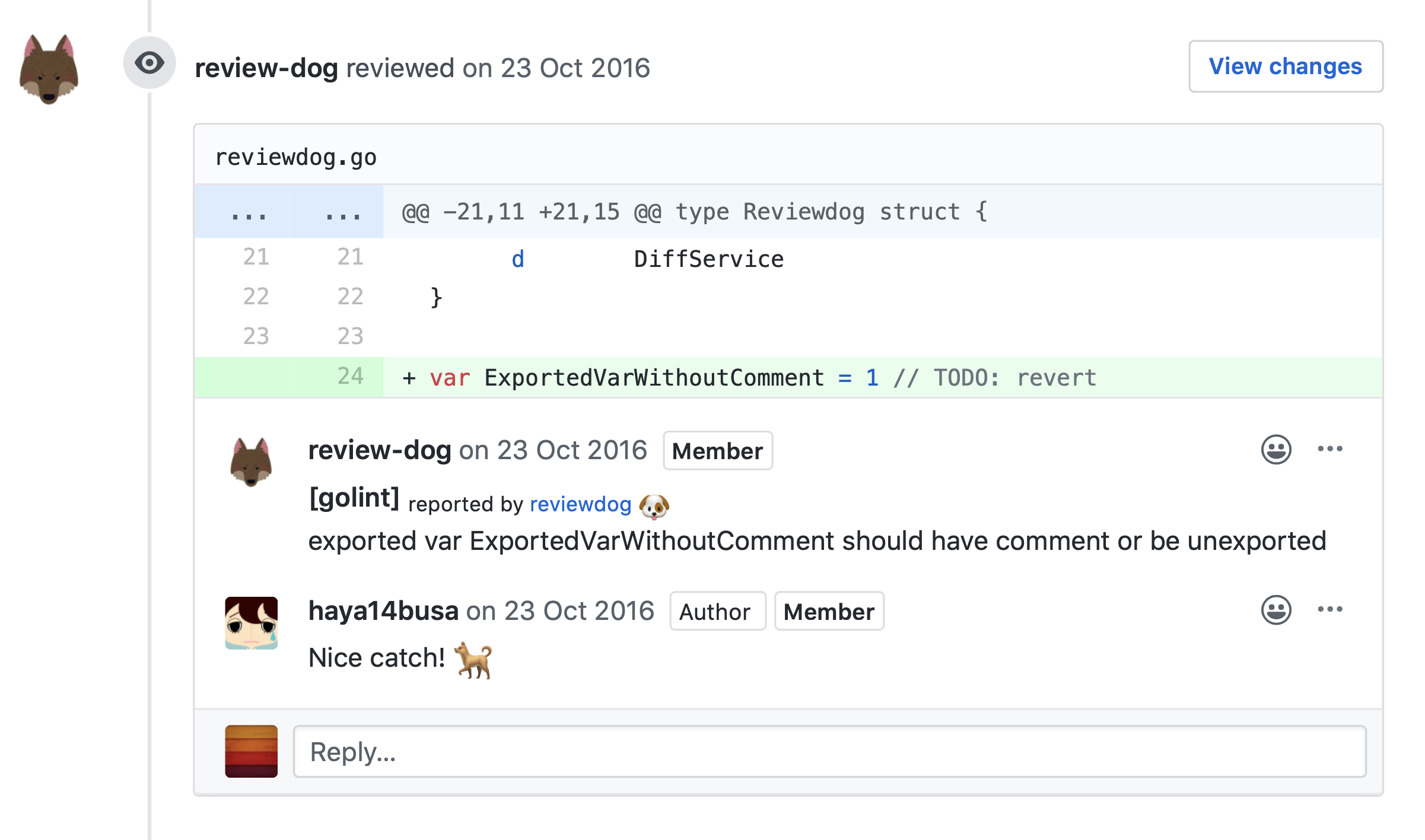The width and height of the screenshot is (1425, 840).
Task: Open the View changes button
Action: [x=1286, y=66]
